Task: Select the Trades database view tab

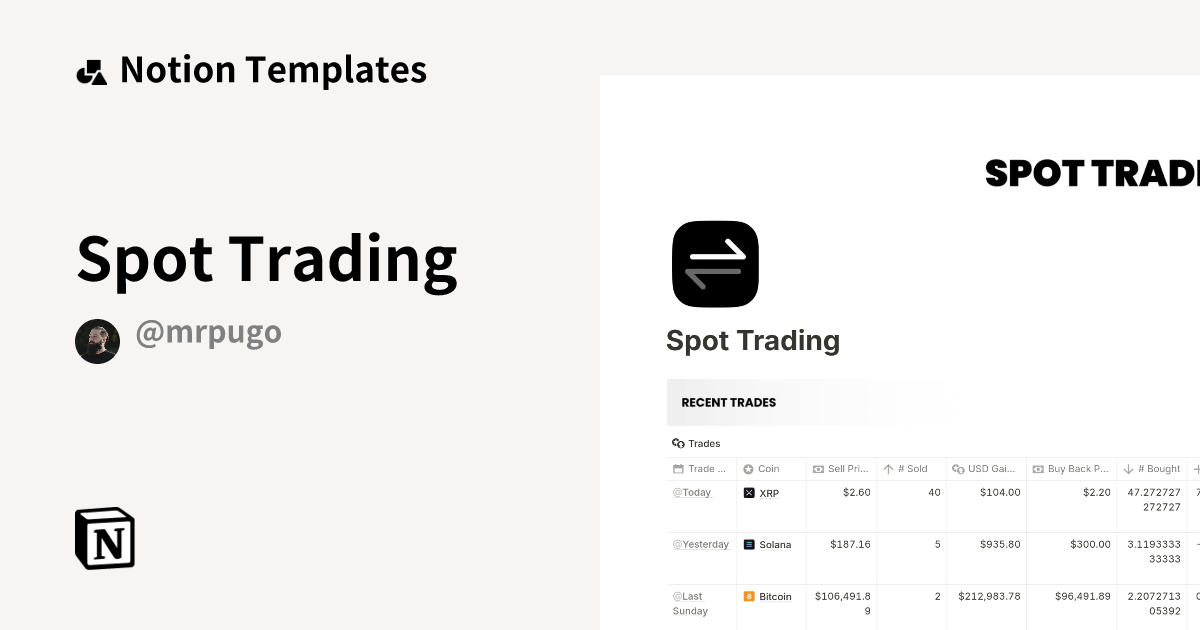Action: point(697,443)
